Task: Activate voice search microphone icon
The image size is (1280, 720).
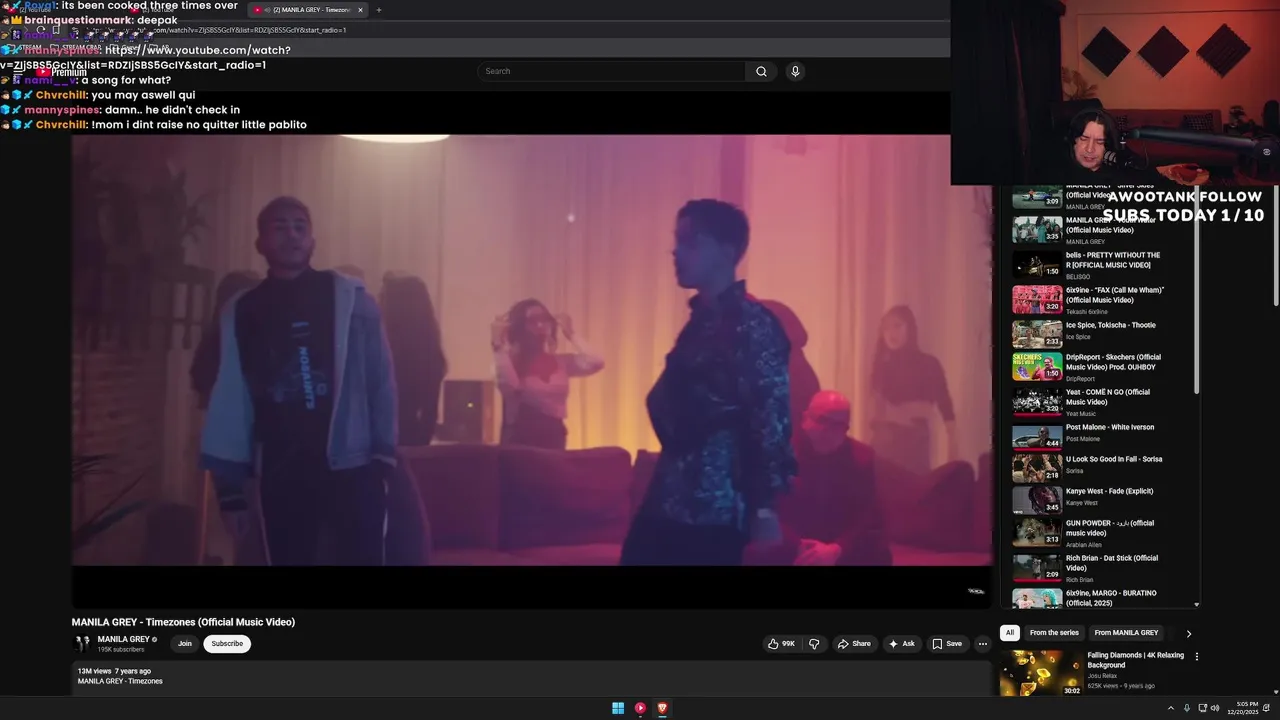Action: (x=795, y=71)
